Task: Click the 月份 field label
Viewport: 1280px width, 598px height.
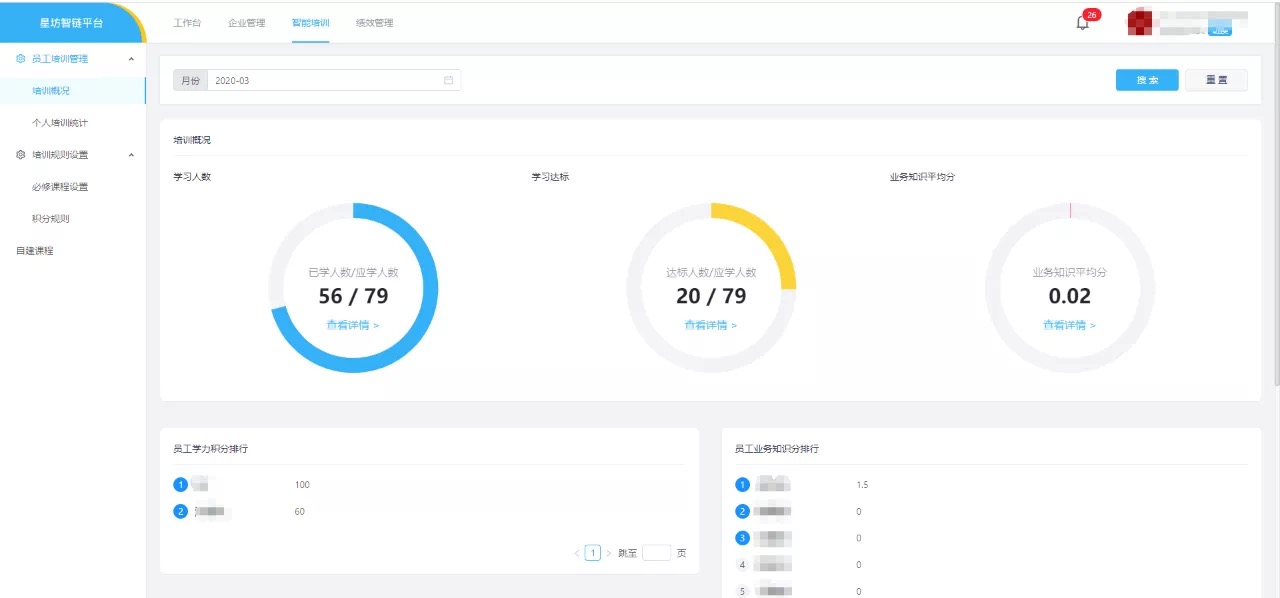Action: pyautogui.click(x=190, y=80)
